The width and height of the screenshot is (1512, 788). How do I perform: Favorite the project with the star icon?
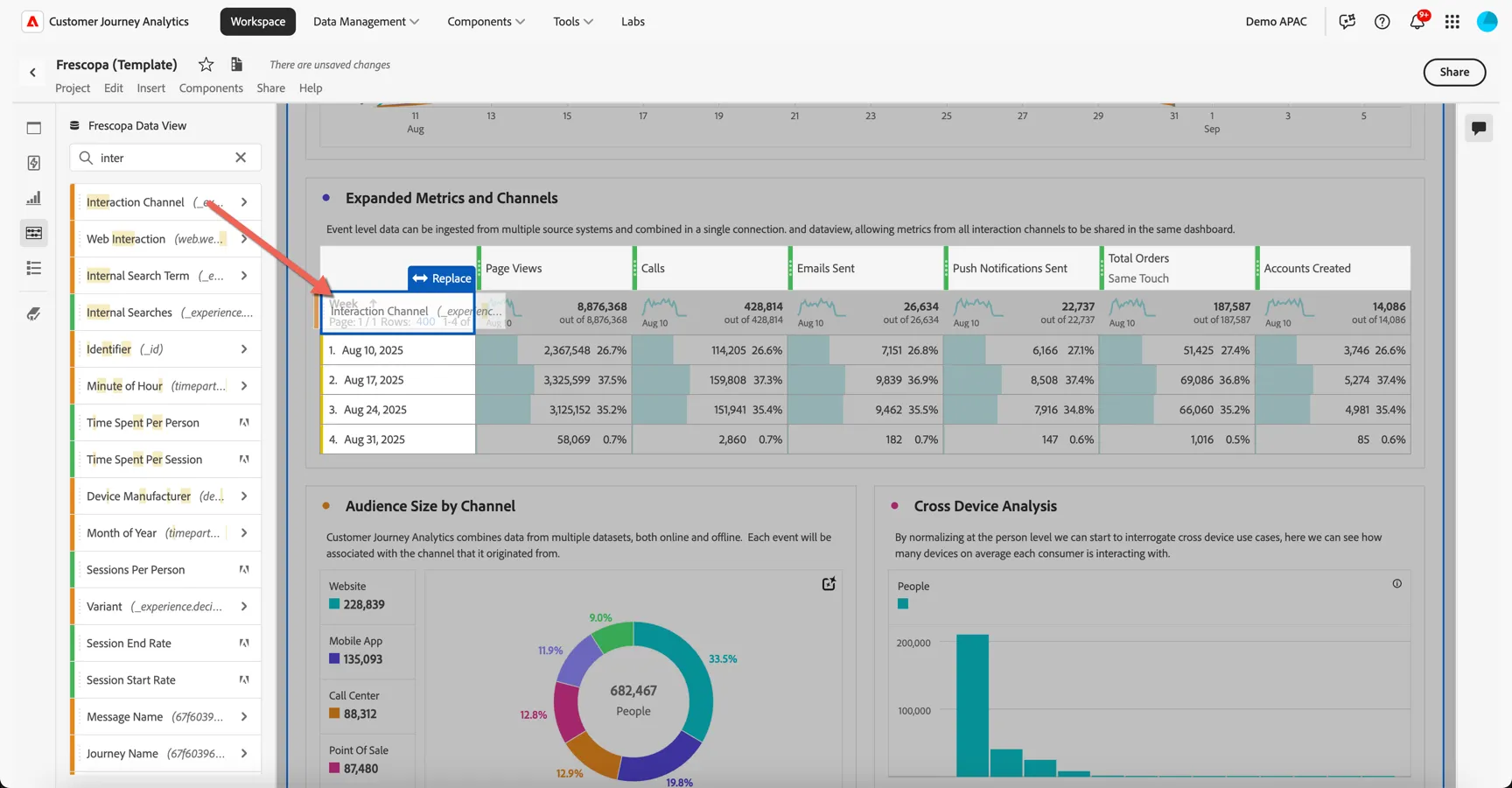click(x=206, y=64)
